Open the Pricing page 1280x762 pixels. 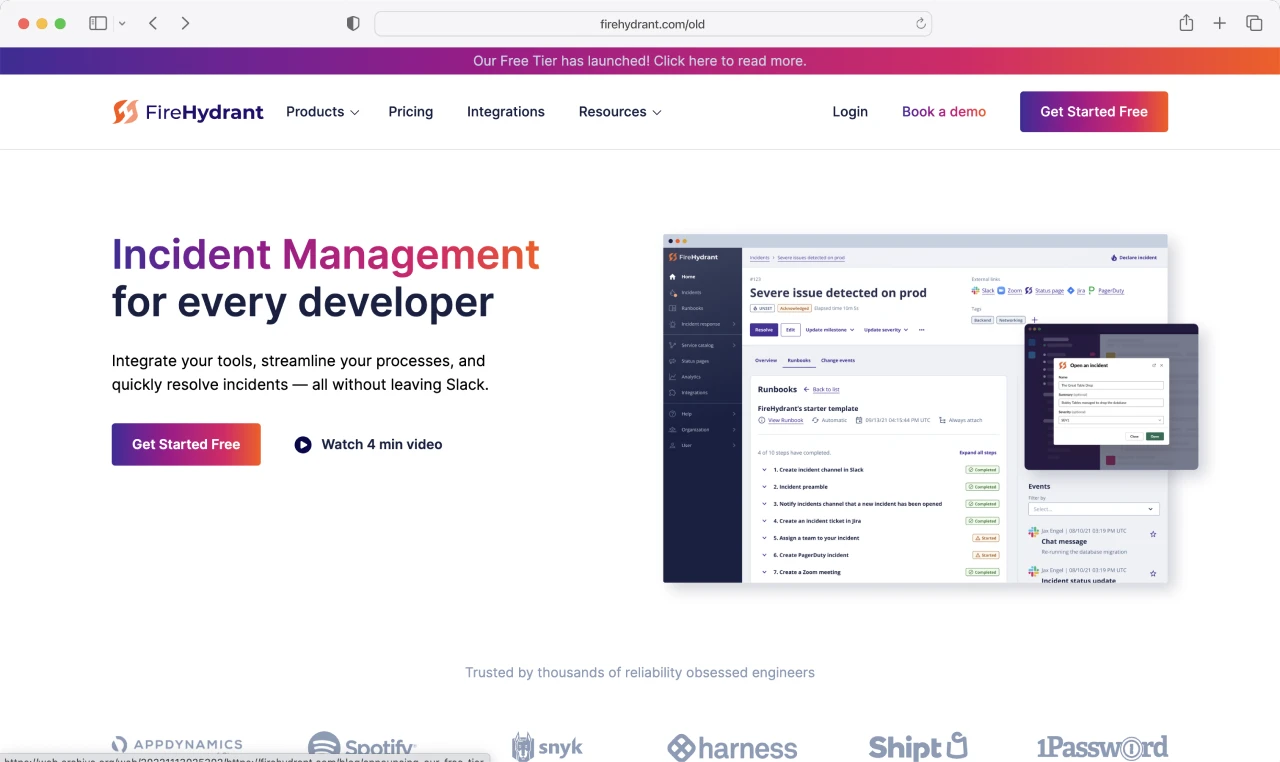411,112
